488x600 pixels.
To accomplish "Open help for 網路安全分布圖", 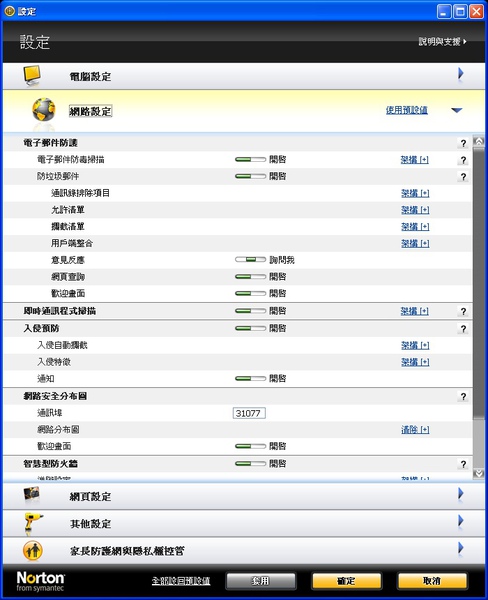I will pyautogui.click(x=463, y=396).
